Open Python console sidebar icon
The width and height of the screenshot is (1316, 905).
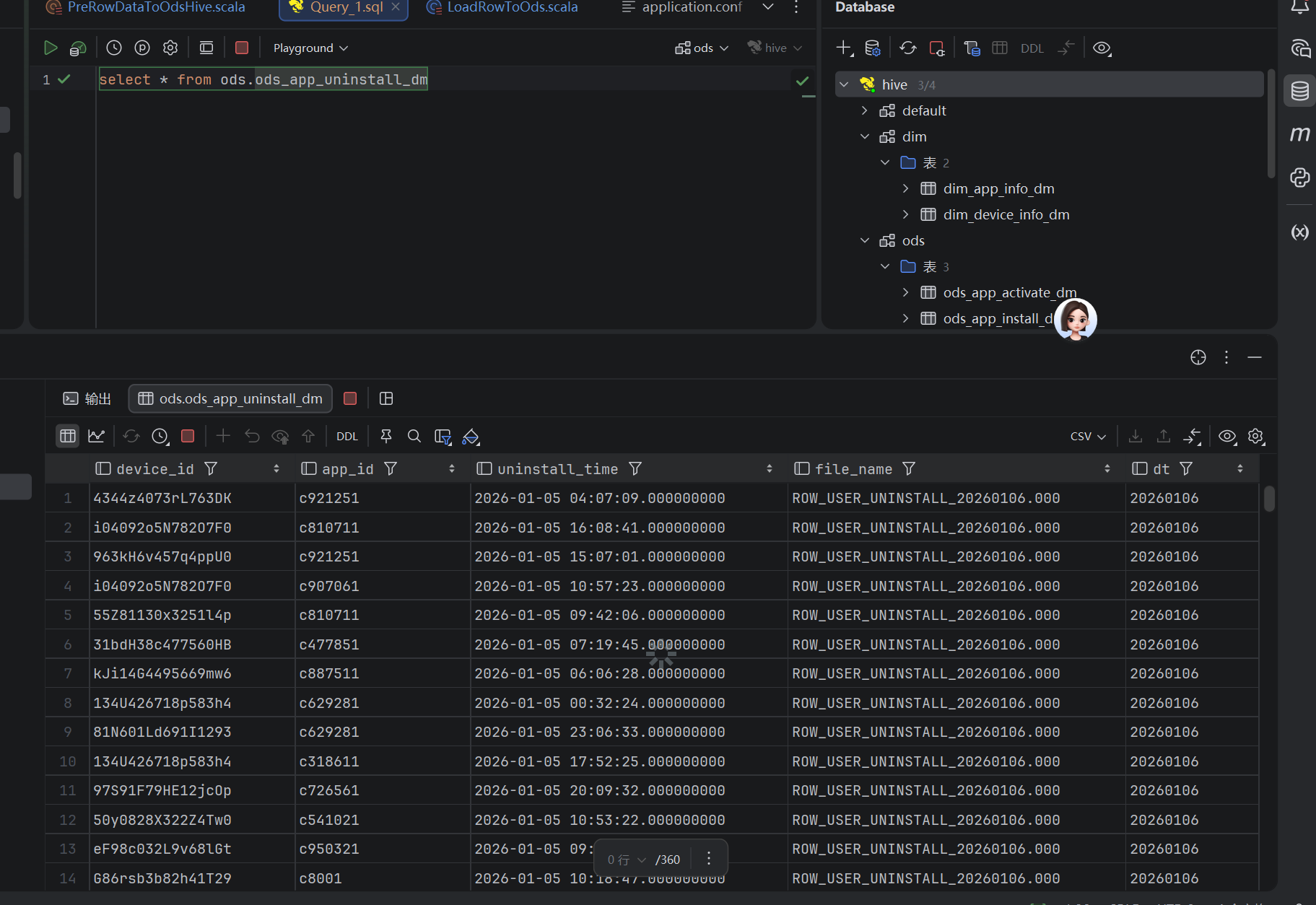click(1299, 178)
